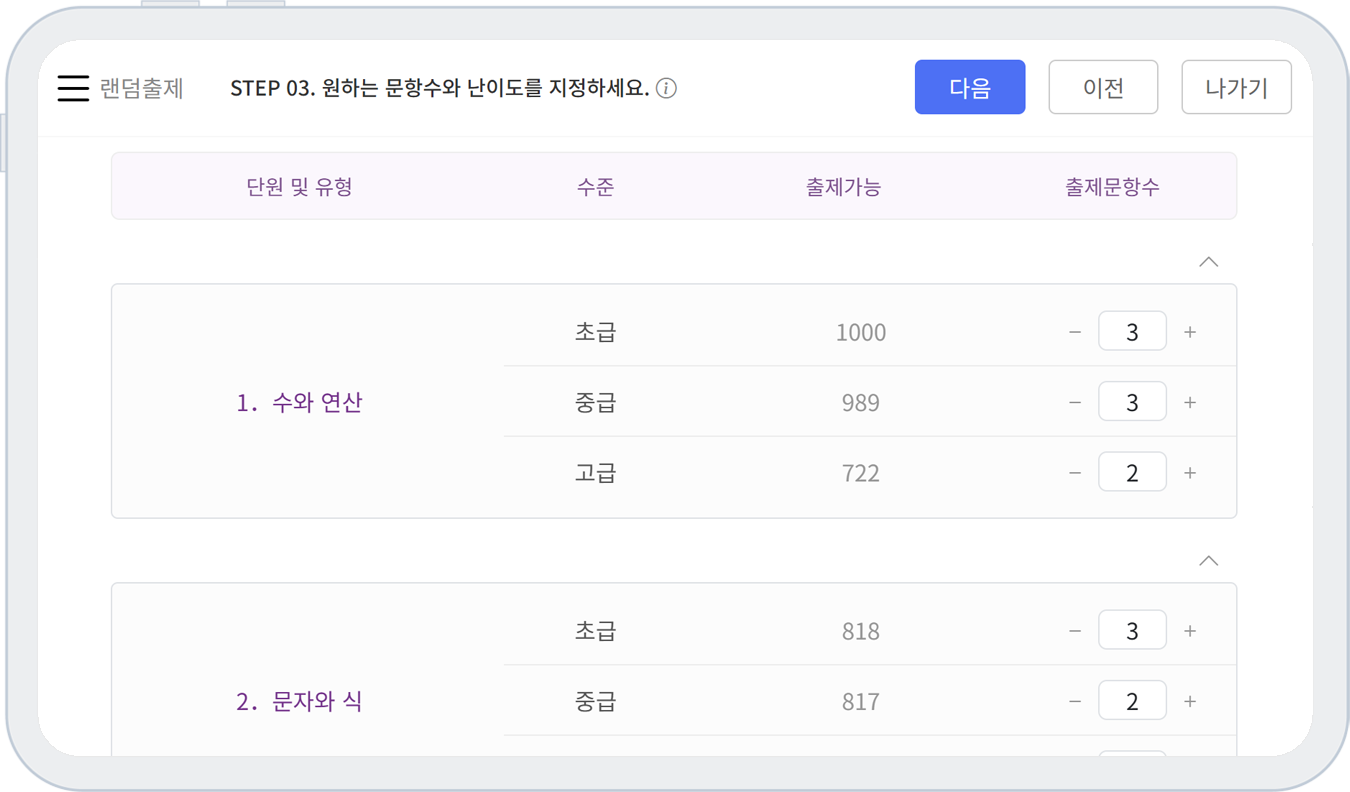Click the 나가기 button
The image size is (1350, 792).
[x=1236, y=87]
